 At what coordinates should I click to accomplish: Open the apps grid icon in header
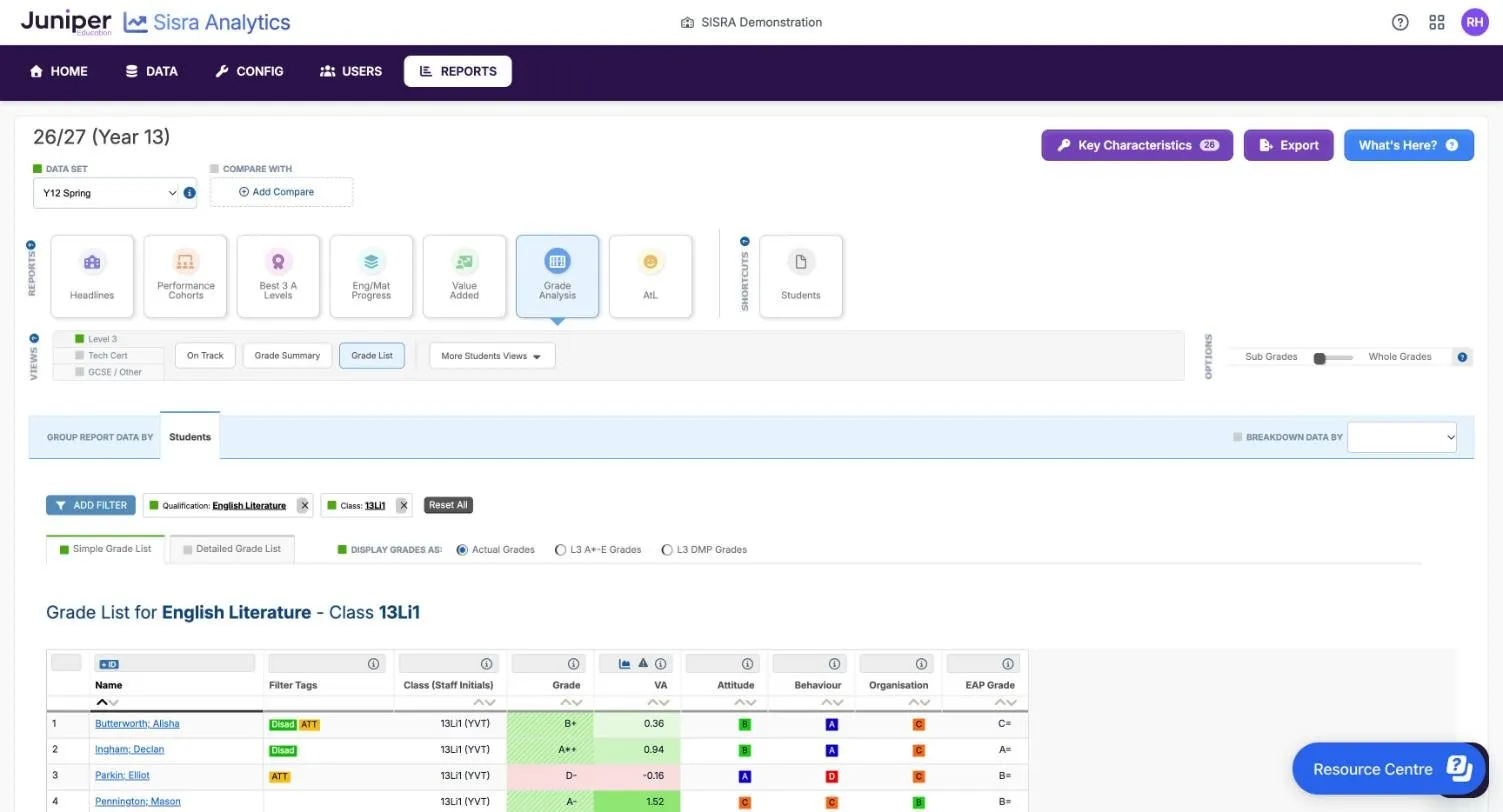click(x=1437, y=22)
